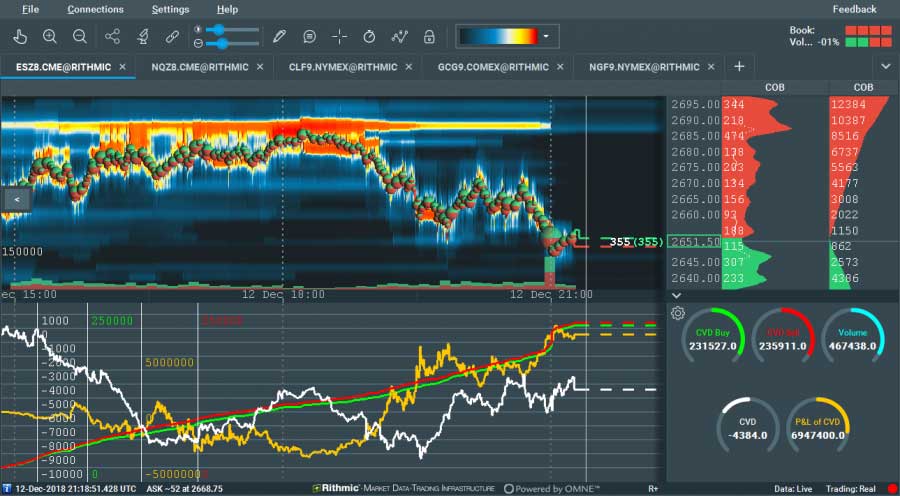This screenshot has height=496, width=900.
Task: Click the zoom out magnifier icon
Action: tap(80, 37)
